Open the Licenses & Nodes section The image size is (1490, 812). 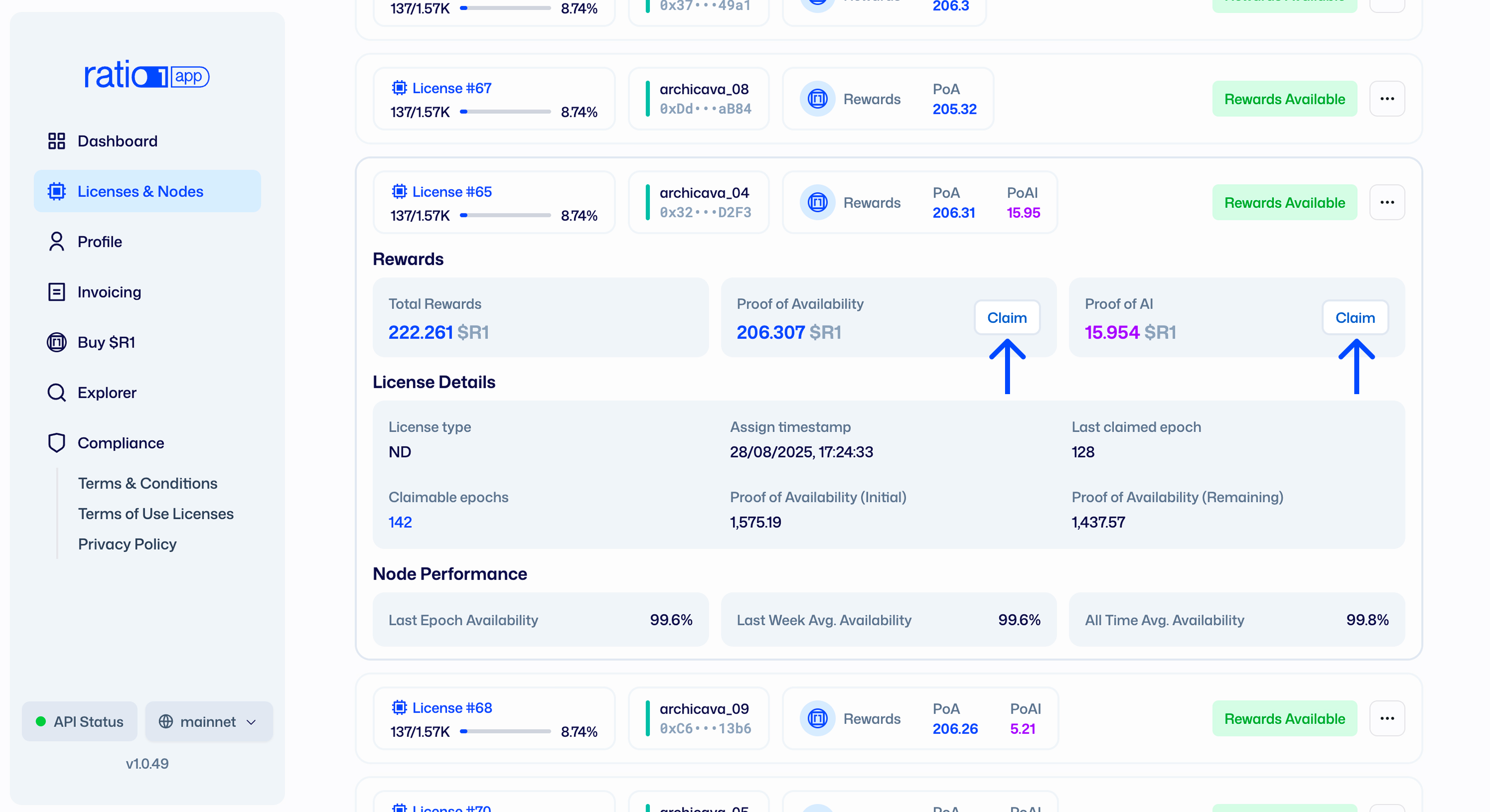click(148, 192)
